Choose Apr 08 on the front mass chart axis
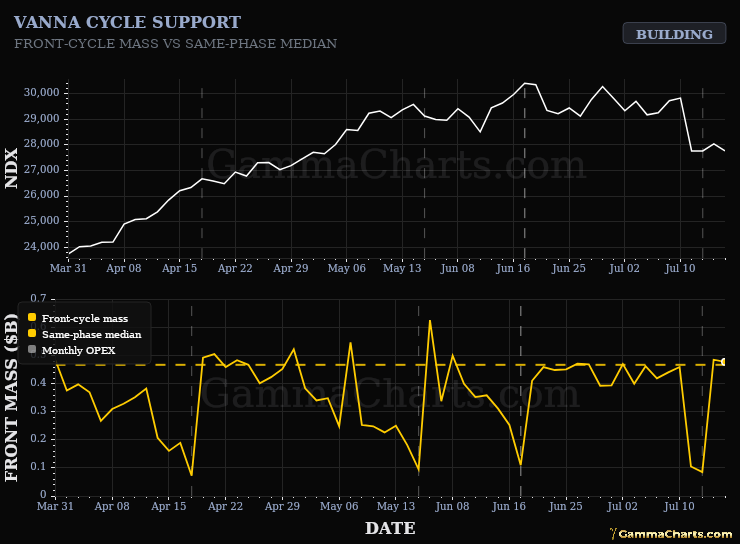This screenshot has width=740, height=544. tap(112, 506)
